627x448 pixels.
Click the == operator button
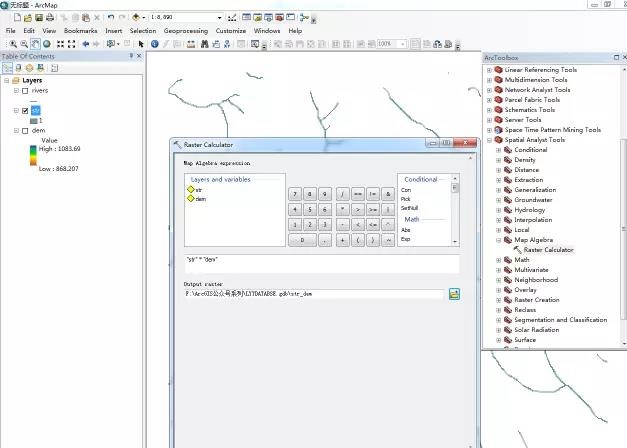pos(358,194)
